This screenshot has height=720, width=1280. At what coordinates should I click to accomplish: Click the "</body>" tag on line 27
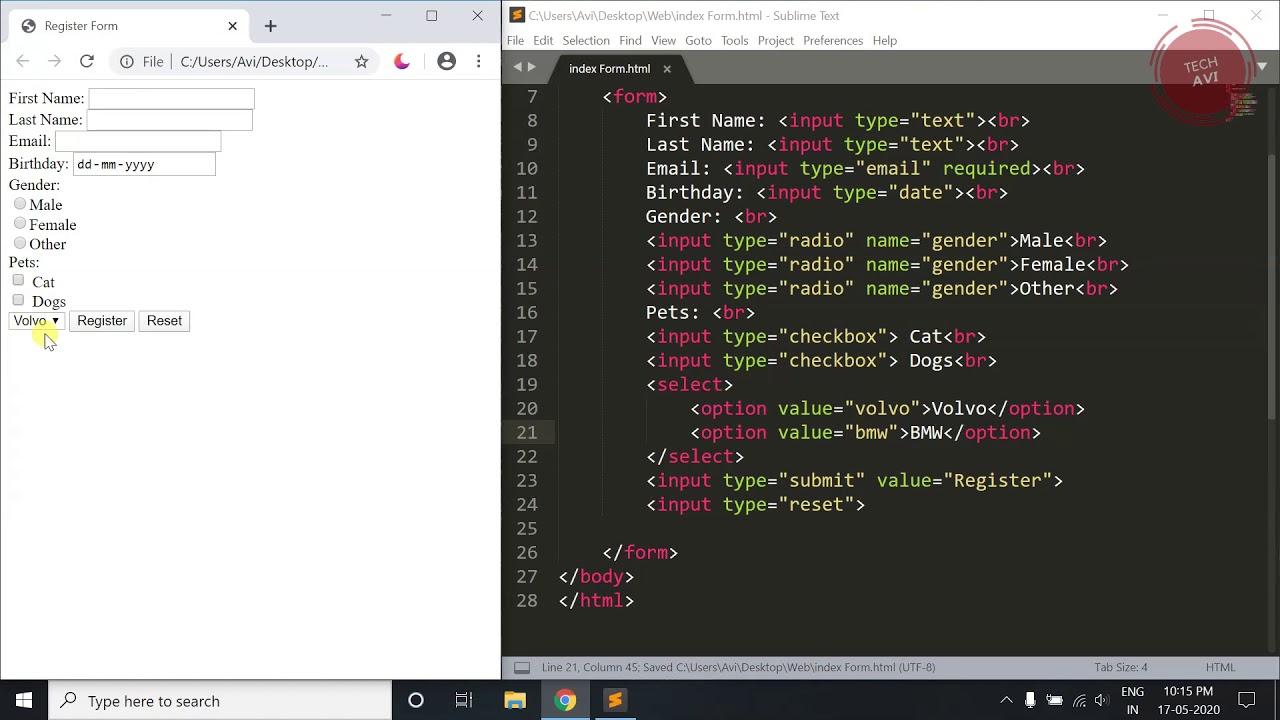(x=596, y=576)
